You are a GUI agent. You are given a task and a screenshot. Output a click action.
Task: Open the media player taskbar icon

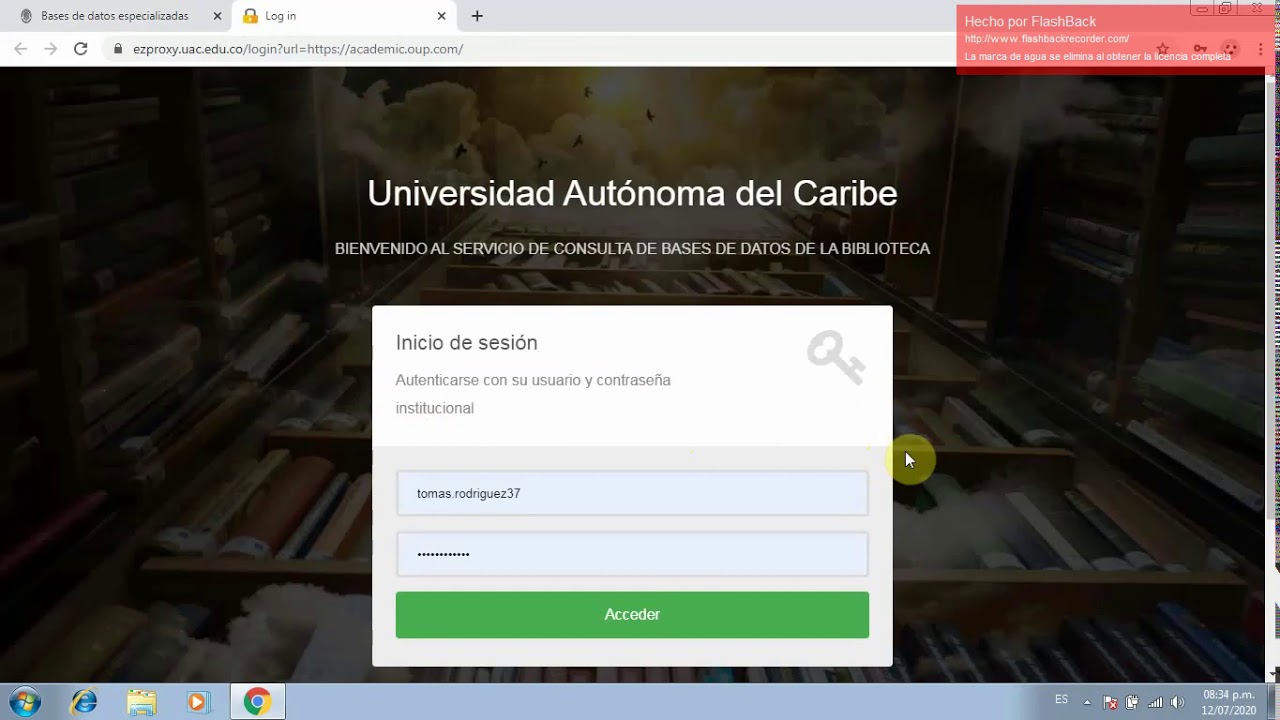198,702
